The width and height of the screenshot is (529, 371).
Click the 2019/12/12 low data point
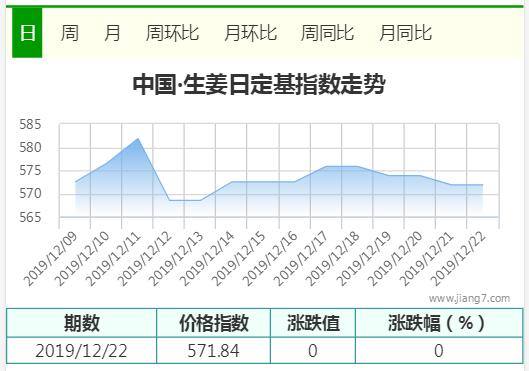pos(169,200)
